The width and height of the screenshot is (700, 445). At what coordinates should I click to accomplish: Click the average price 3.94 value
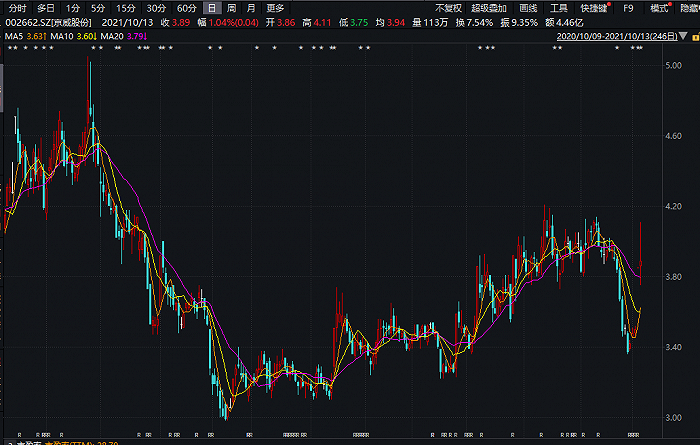tap(396, 23)
